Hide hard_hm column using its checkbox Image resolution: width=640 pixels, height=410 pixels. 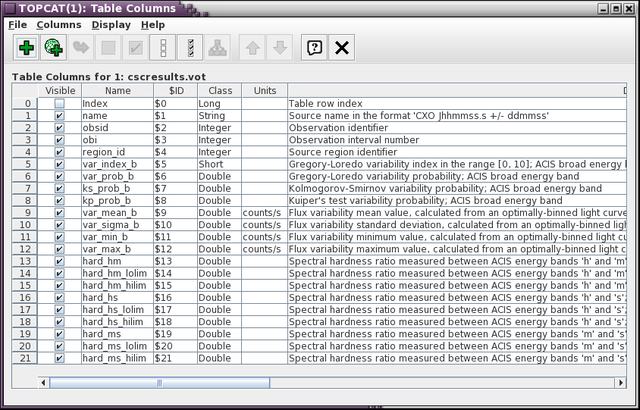[60, 261]
